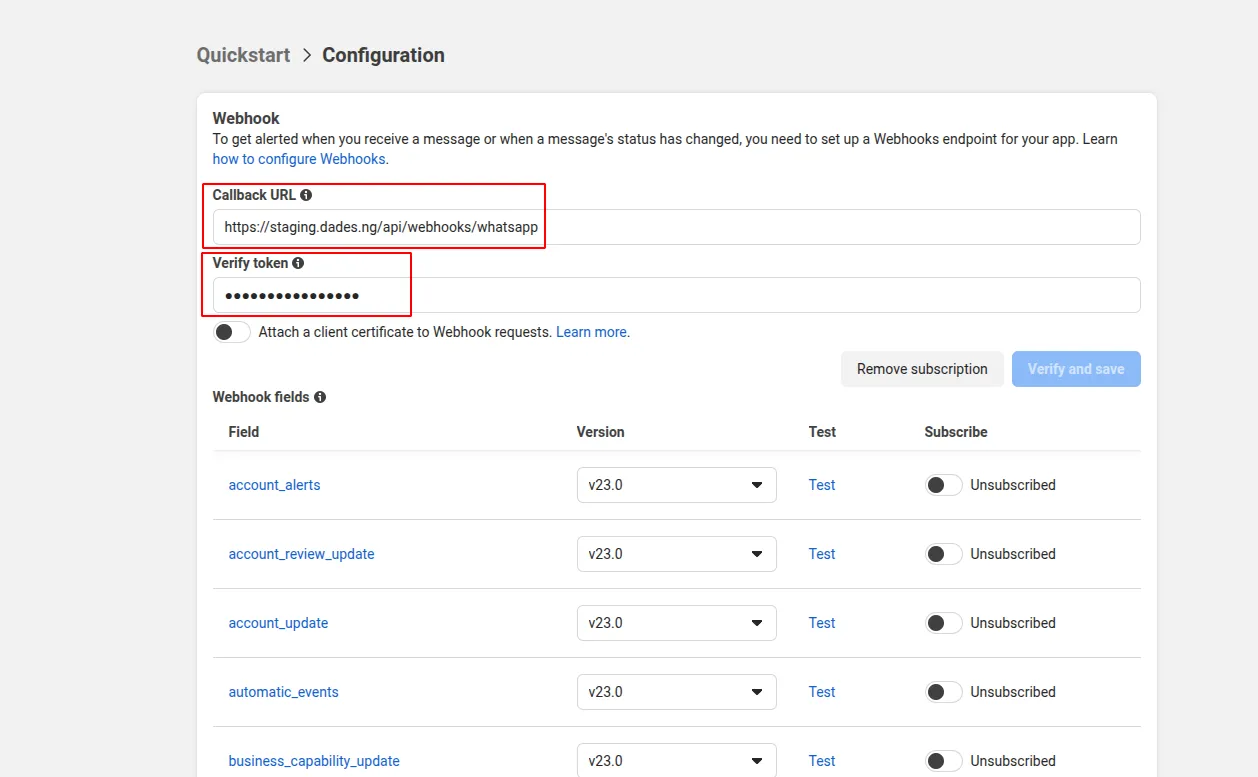Click the Webhook fields info icon
The height and width of the screenshot is (777, 1258).
pyautogui.click(x=320, y=397)
